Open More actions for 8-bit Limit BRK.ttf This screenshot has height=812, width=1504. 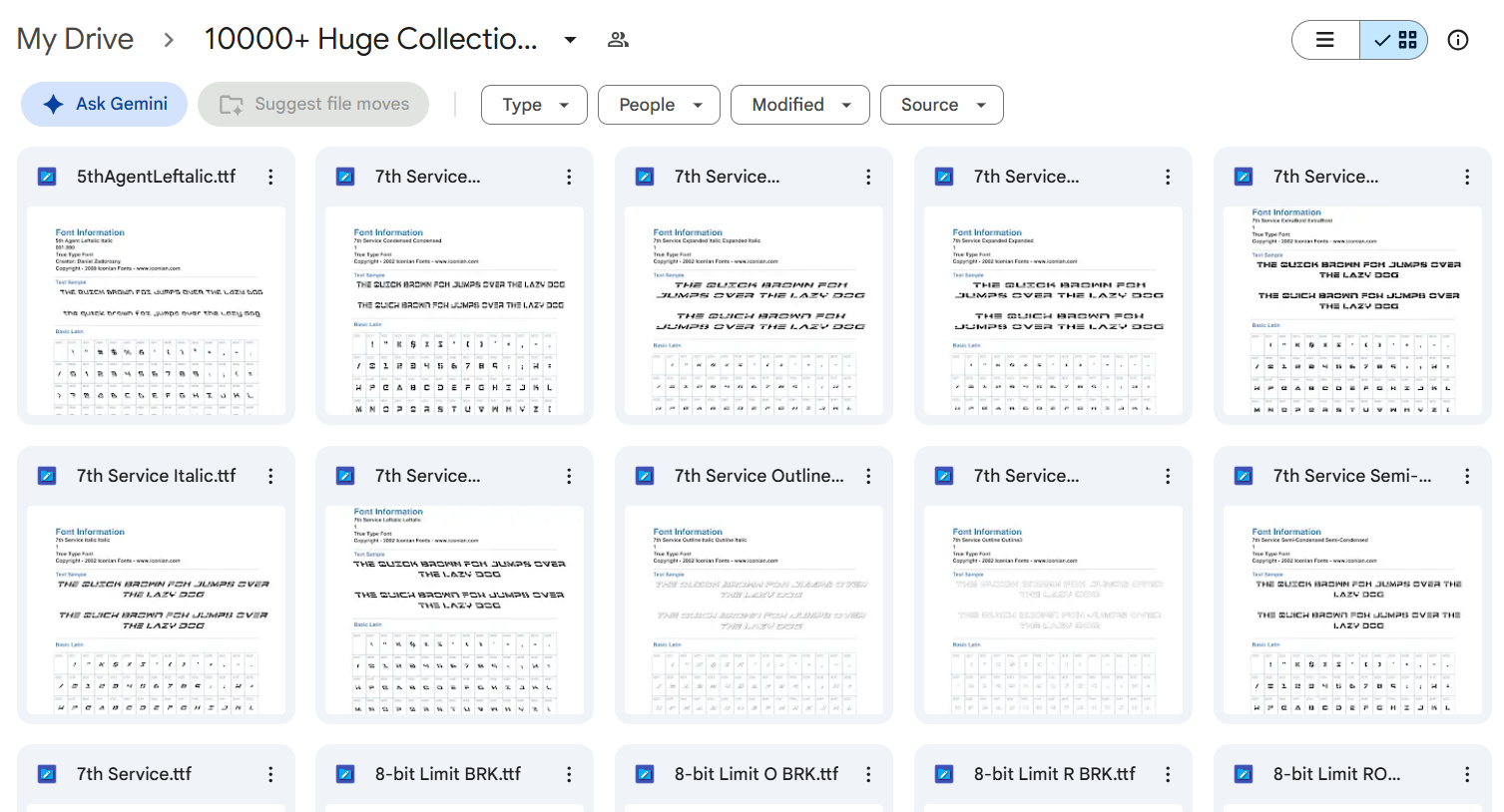[569, 774]
